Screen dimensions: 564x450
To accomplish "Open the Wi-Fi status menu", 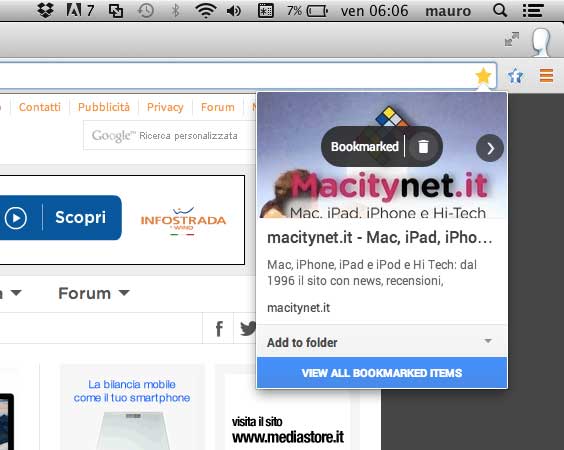I will point(205,10).
